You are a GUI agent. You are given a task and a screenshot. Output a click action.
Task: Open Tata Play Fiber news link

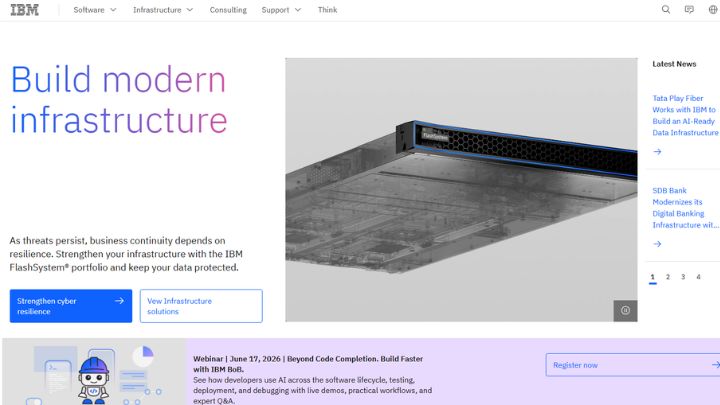coord(685,115)
